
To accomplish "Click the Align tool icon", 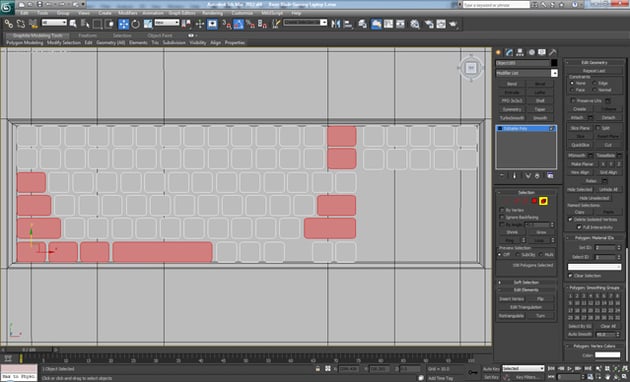I will 348,24.
